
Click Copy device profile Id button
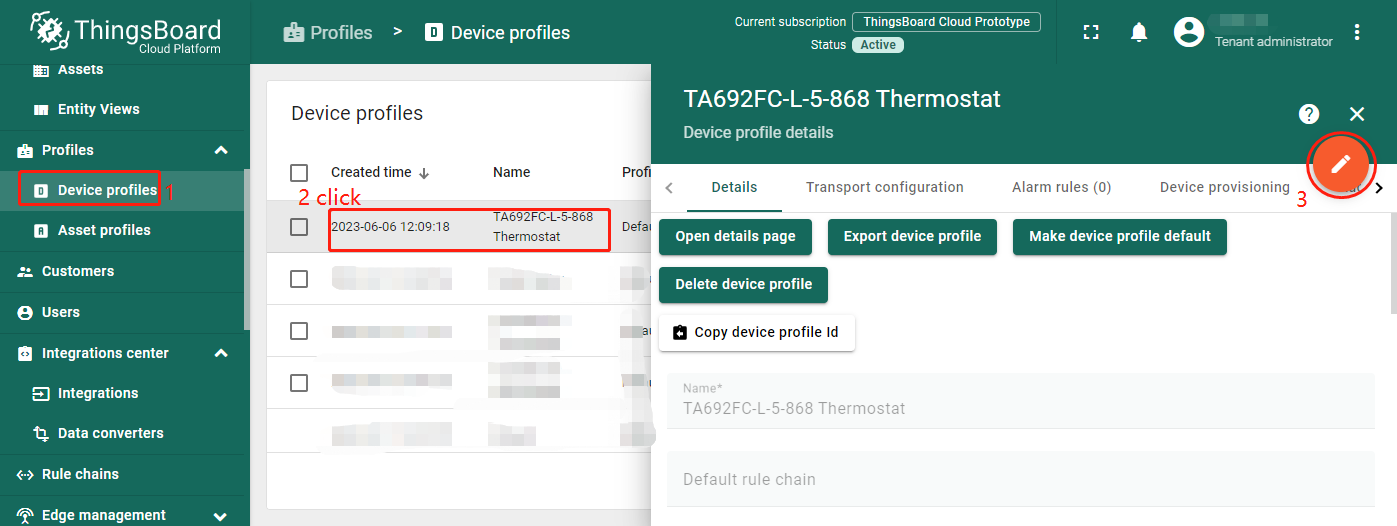point(757,332)
